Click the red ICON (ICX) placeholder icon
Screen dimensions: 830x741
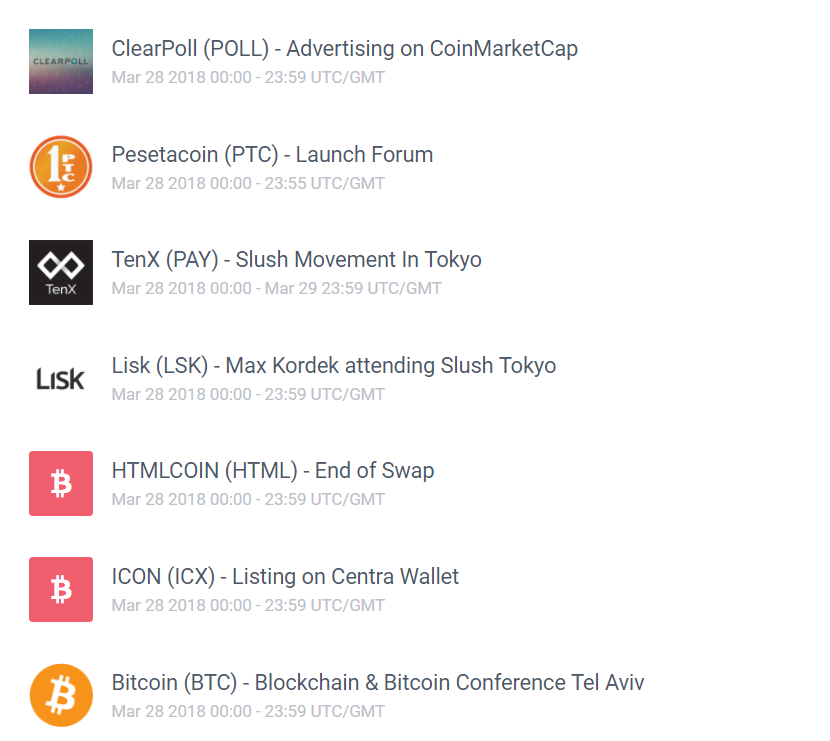pos(61,589)
